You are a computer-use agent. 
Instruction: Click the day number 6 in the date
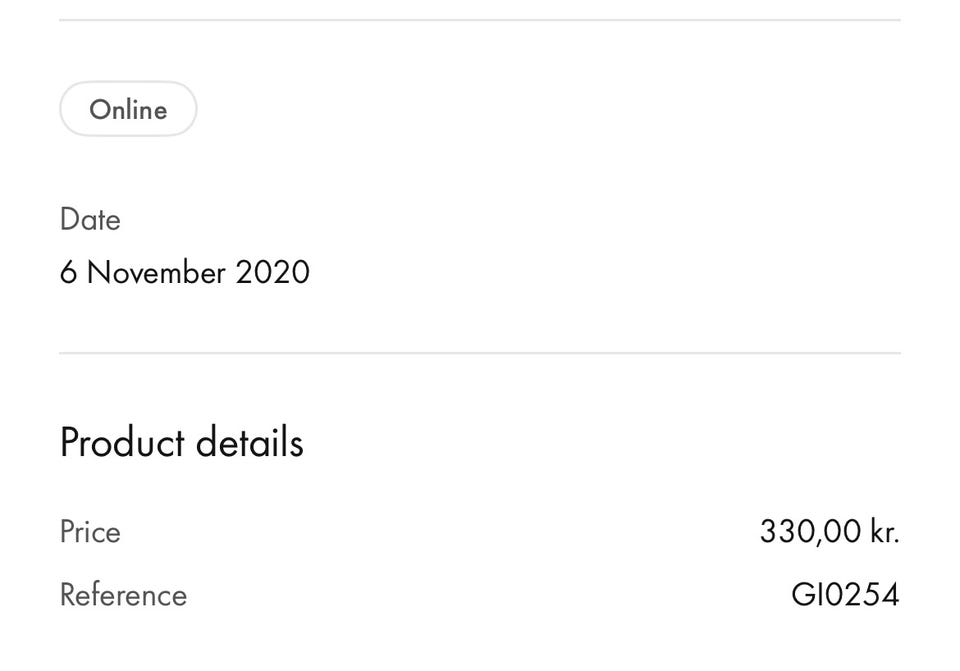tap(68, 272)
